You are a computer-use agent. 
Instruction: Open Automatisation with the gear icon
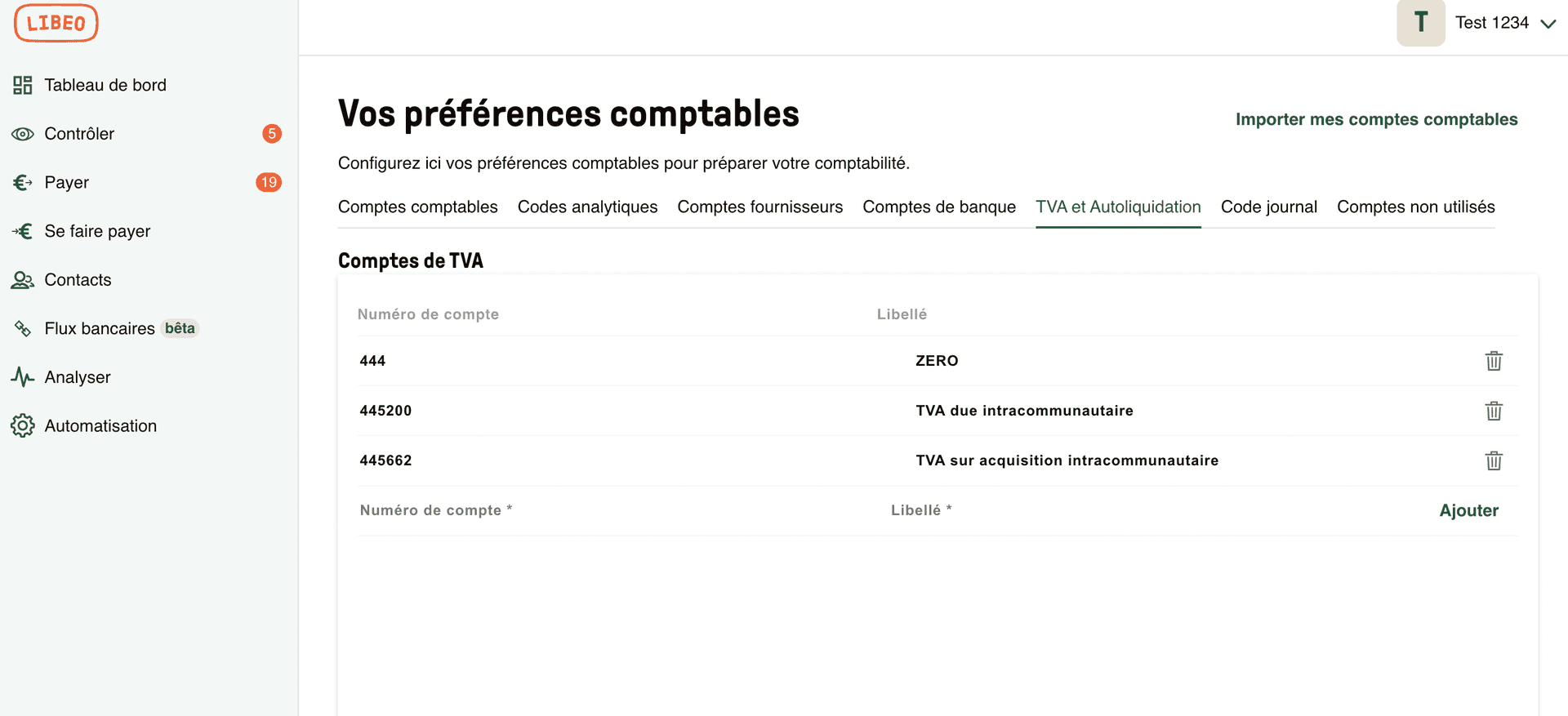(x=23, y=425)
